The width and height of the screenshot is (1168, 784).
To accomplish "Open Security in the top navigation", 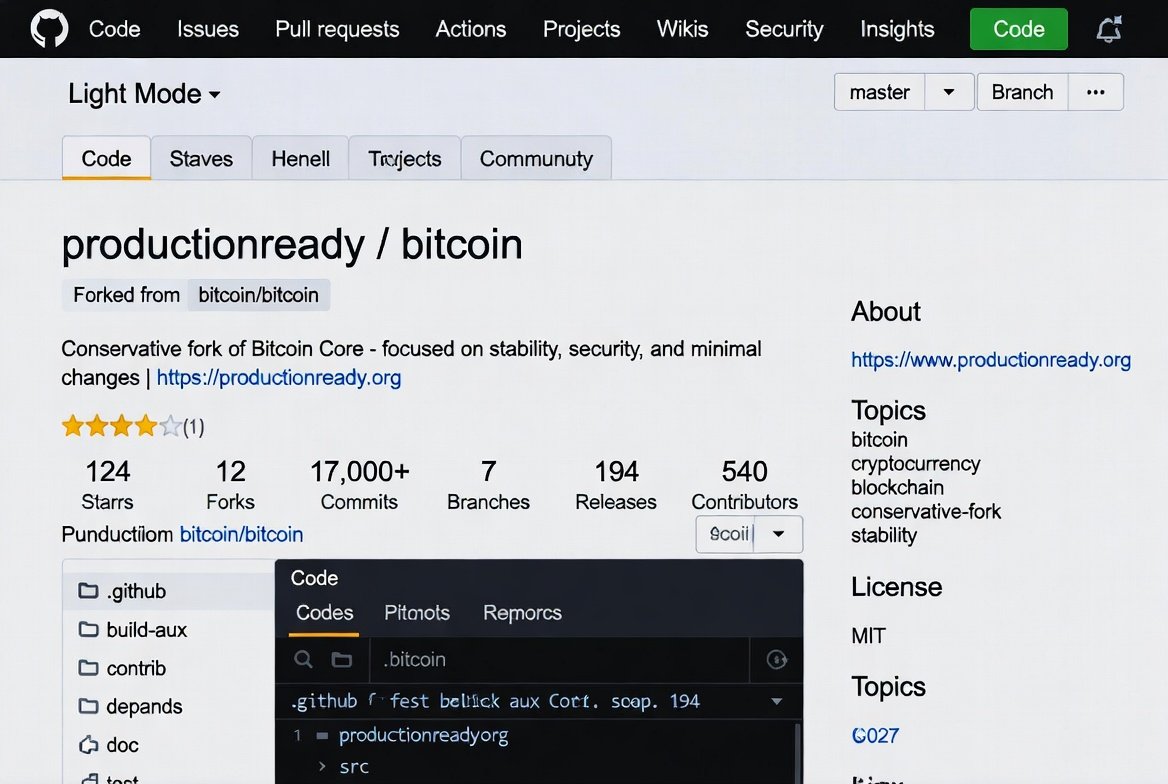I will tap(784, 29).
